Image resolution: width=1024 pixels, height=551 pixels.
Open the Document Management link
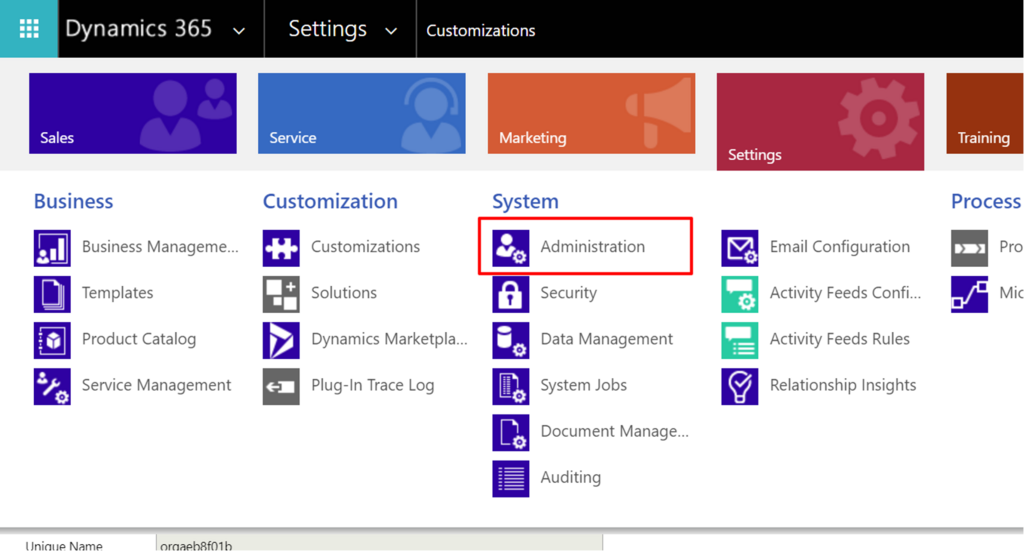(615, 432)
